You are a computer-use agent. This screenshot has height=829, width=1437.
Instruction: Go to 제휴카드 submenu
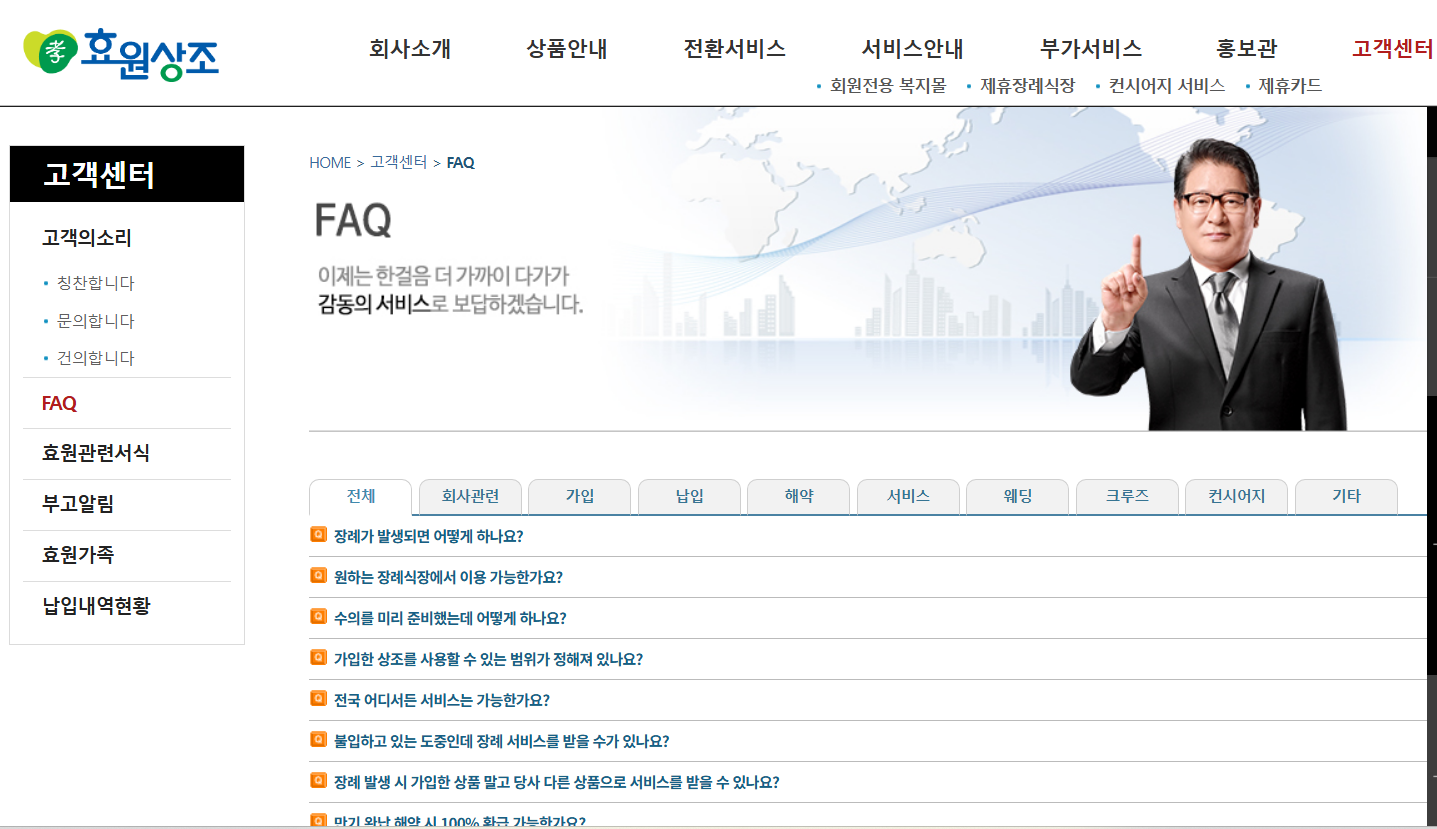point(1290,86)
